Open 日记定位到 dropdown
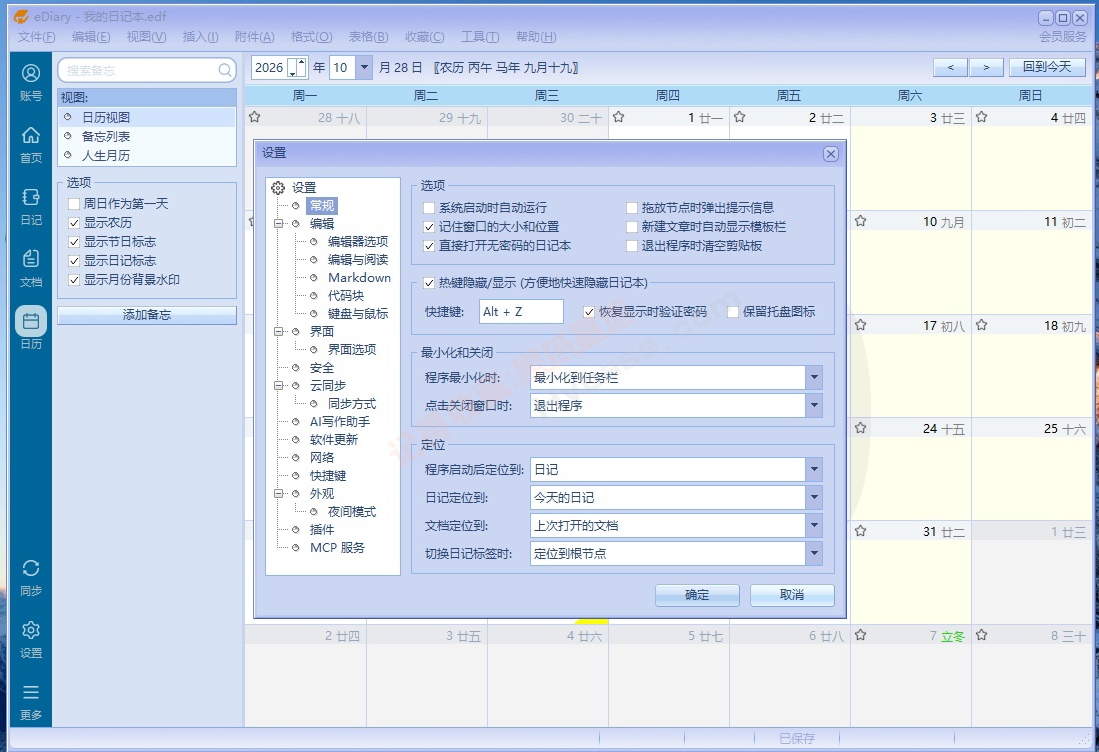1099x752 pixels. [814, 498]
